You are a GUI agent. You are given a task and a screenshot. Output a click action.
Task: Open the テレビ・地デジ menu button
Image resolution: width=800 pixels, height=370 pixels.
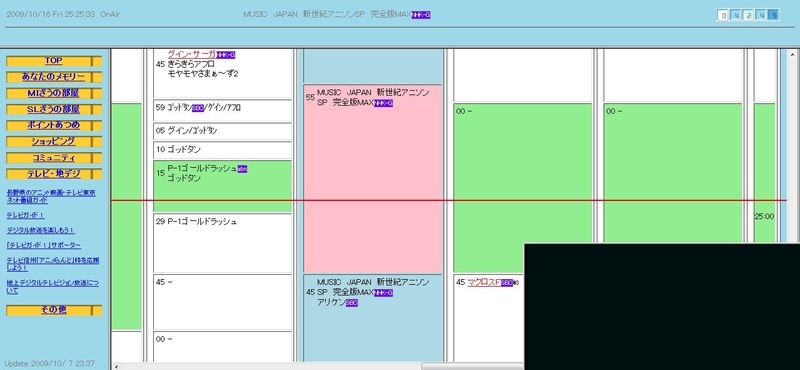coord(54,174)
